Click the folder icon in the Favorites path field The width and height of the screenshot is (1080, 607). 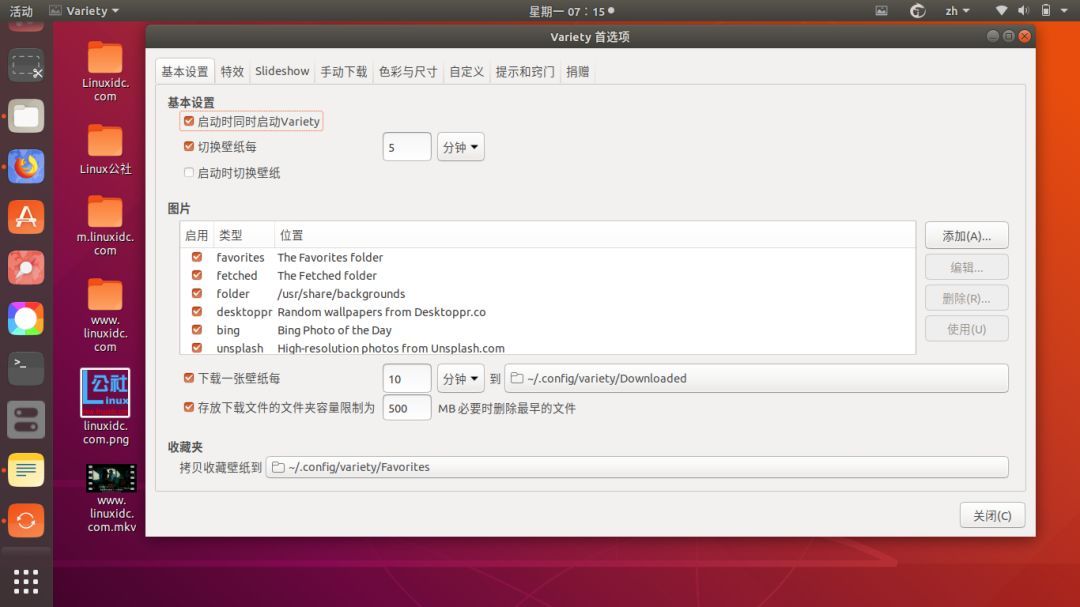(x=278, y=467)
